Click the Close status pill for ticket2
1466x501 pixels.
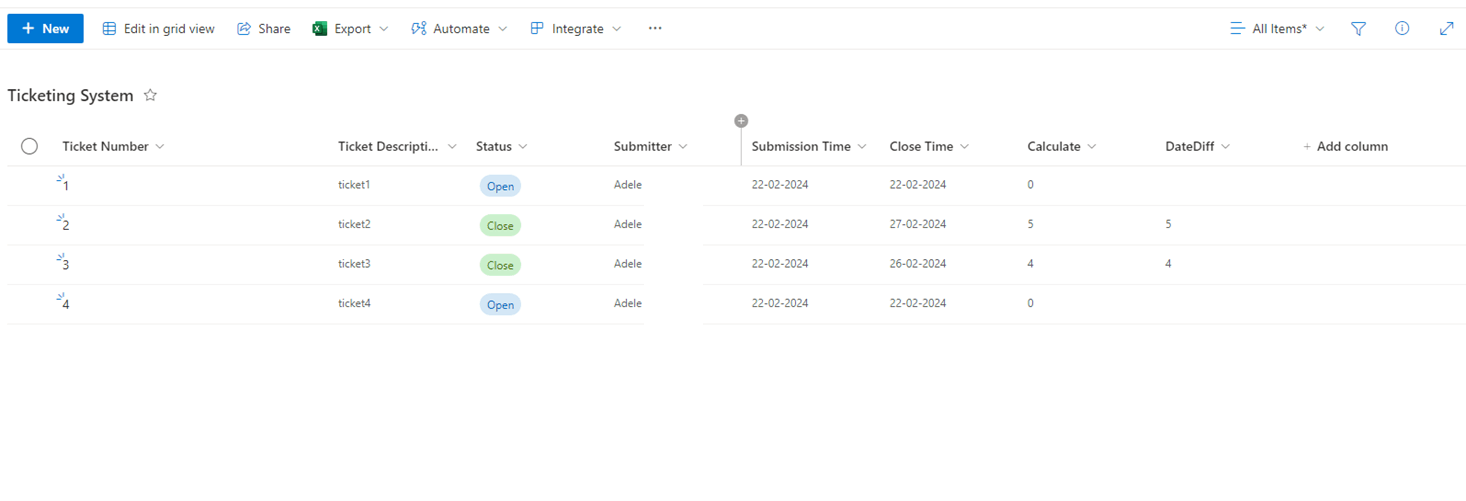click(x=500, y=226)
